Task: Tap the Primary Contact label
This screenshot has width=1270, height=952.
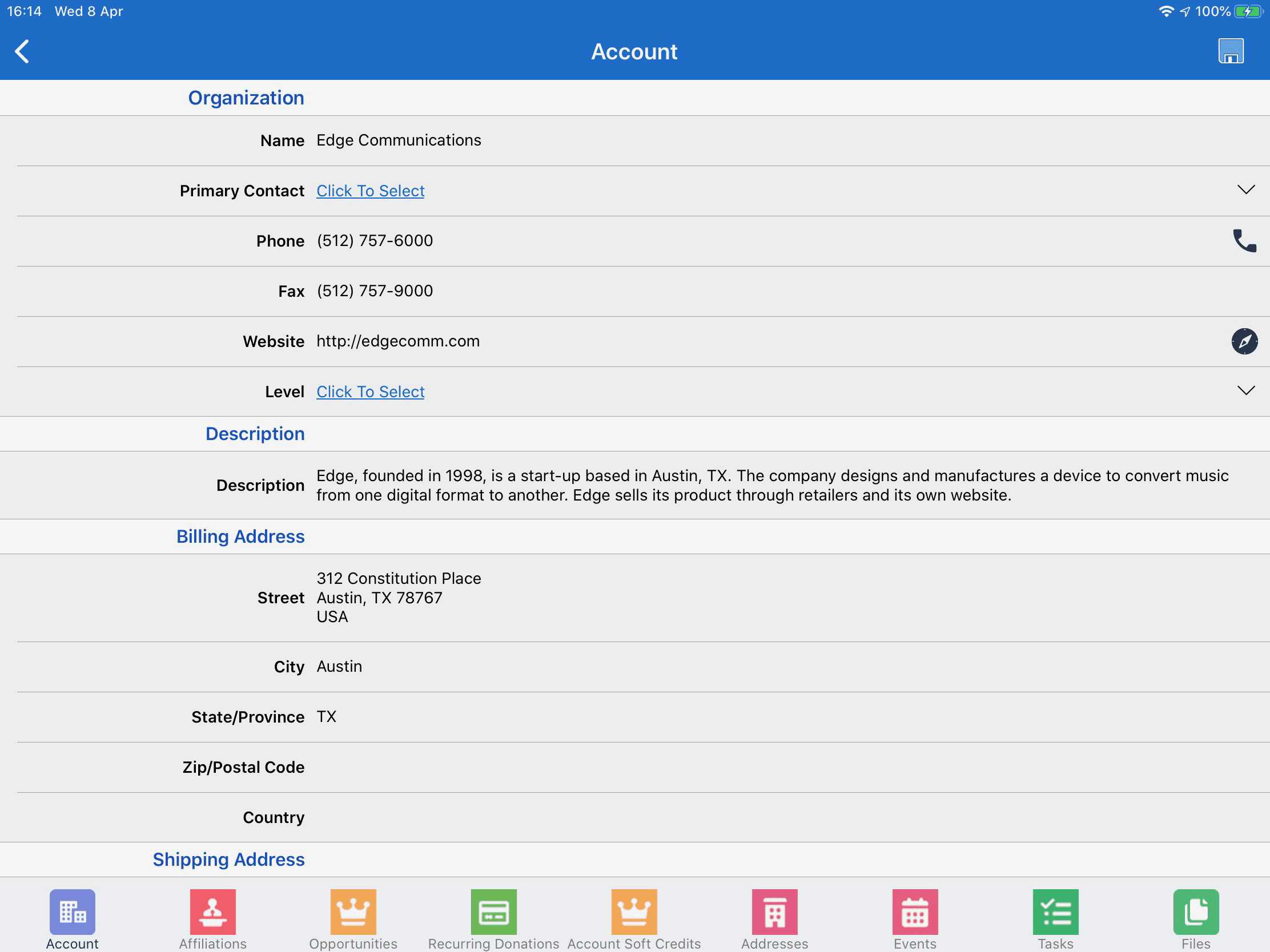Action: [242, 191]
